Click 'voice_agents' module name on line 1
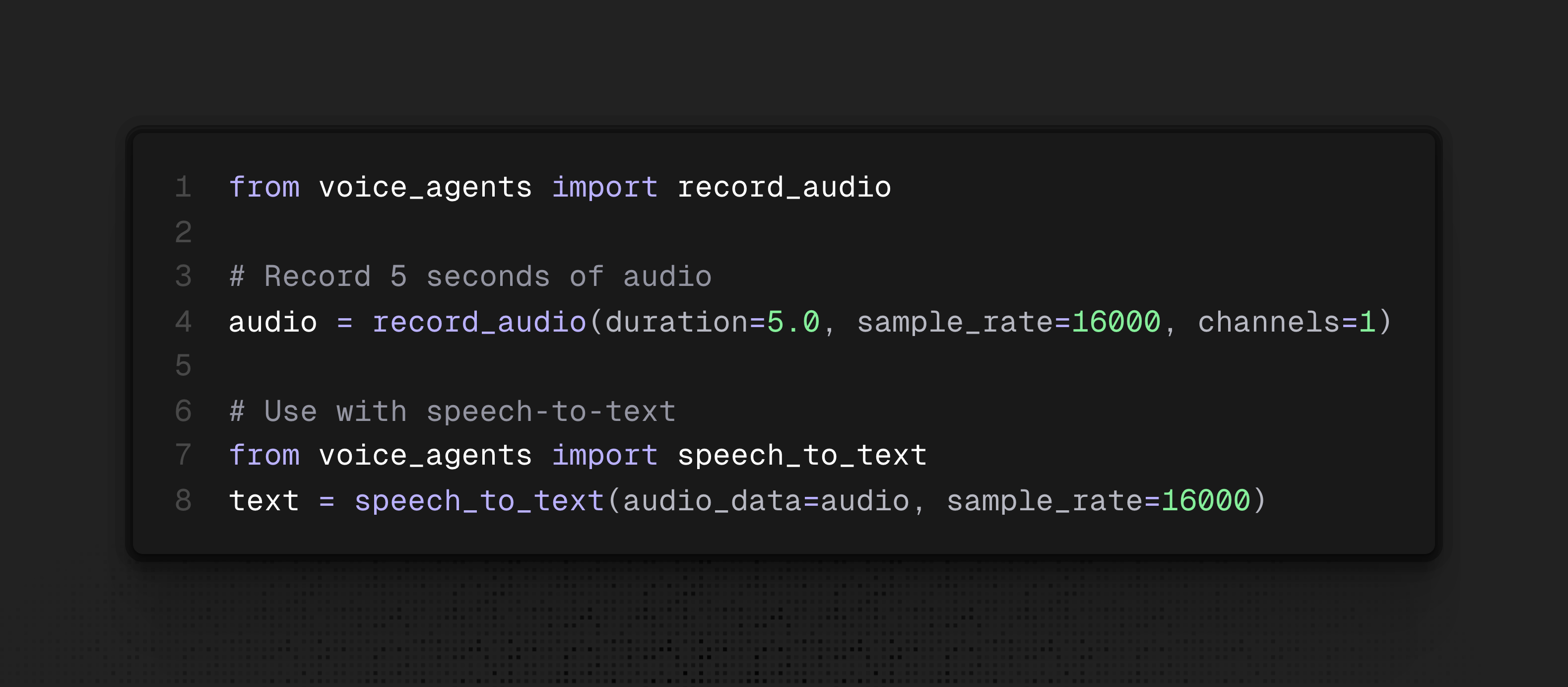Image resolution: width=1568 pixels, height=687 pixels. point(425,187)
